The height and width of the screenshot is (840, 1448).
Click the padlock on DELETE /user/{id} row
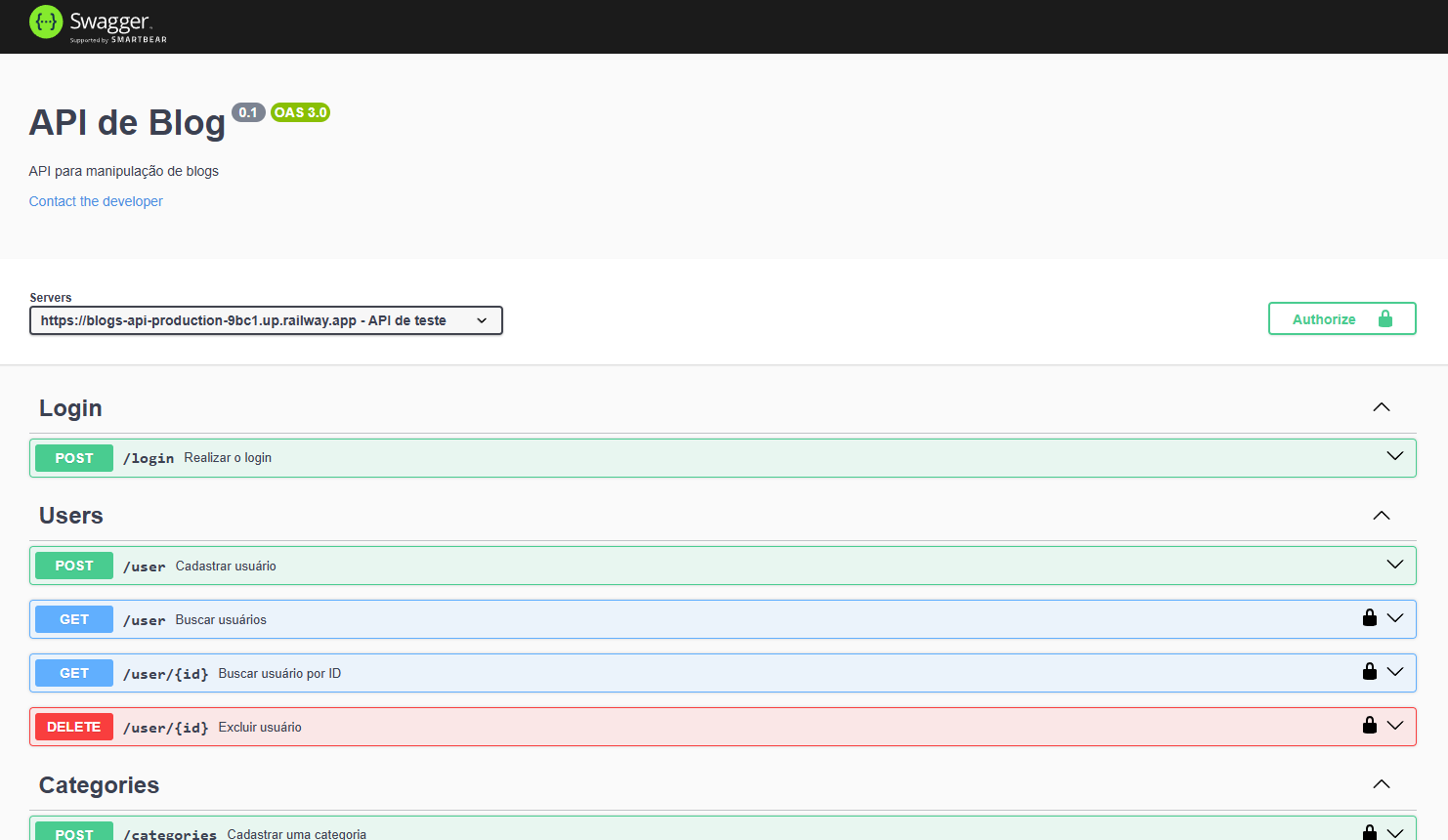tap(1369, 725)
